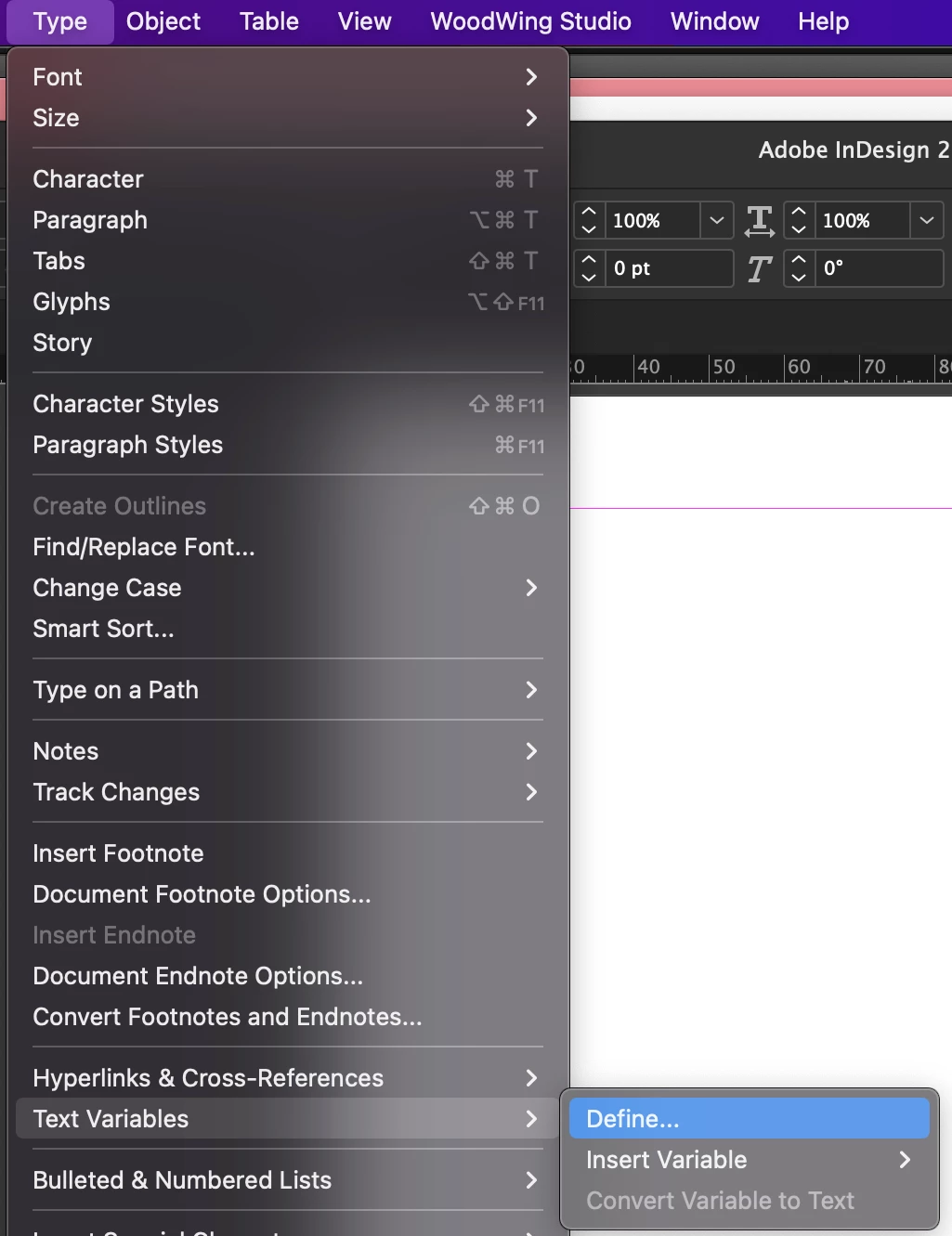952x1236 pixels.
Task: Open Character Styles panel entry
Action: click(288, 404)
